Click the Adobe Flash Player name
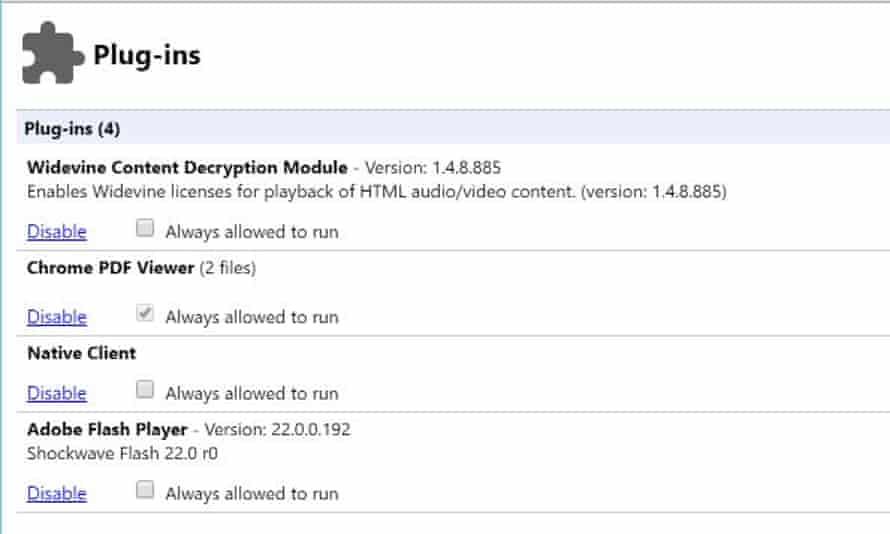The image size is (890, 534). pyautogui.click(x=107, y=430)
